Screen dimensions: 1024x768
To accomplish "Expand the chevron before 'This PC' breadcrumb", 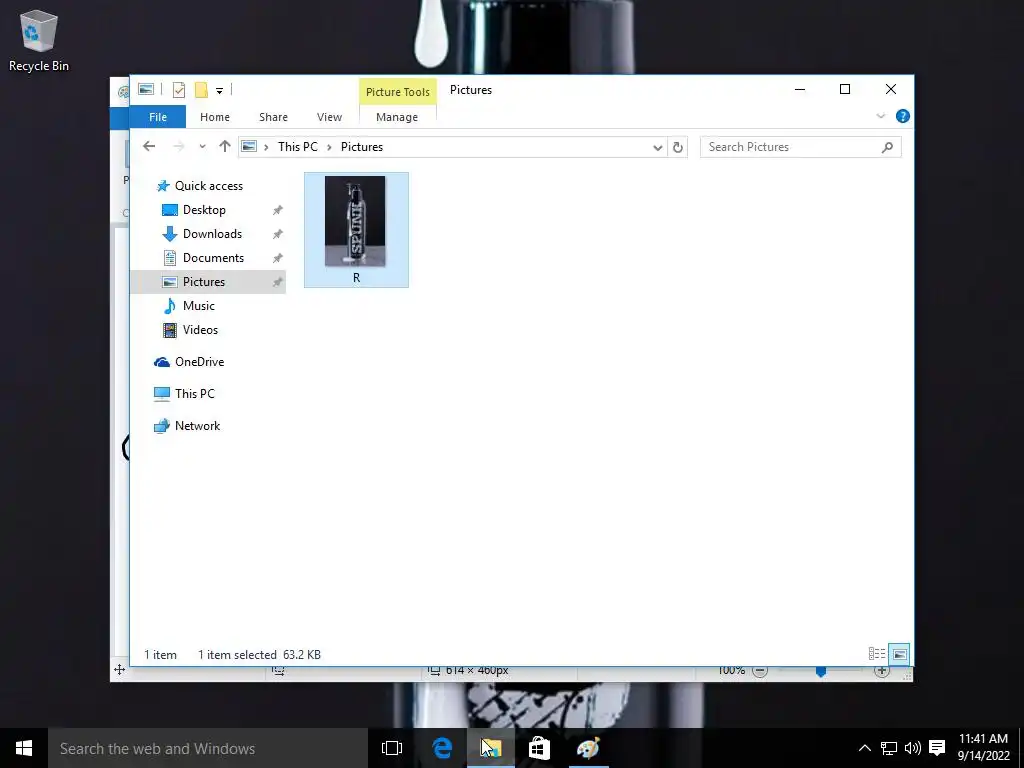I will coord(266,147).
